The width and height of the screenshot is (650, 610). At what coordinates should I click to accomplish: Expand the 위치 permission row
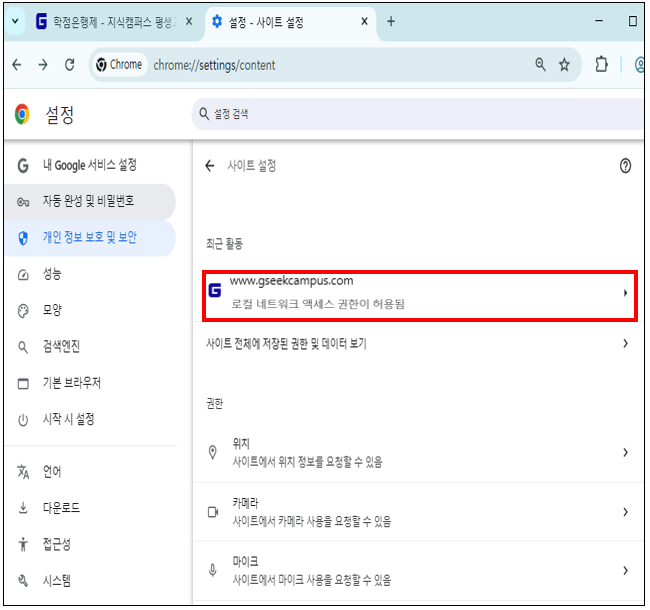420,452
